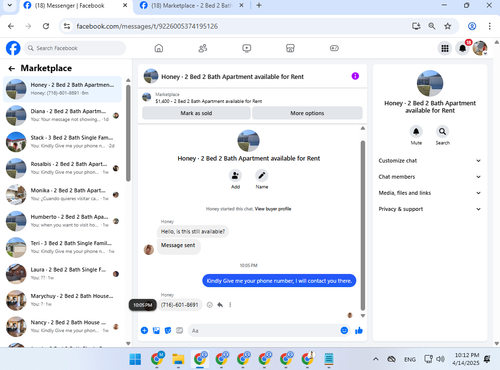Show hidden icons in the system tray

tap(376, 359)
